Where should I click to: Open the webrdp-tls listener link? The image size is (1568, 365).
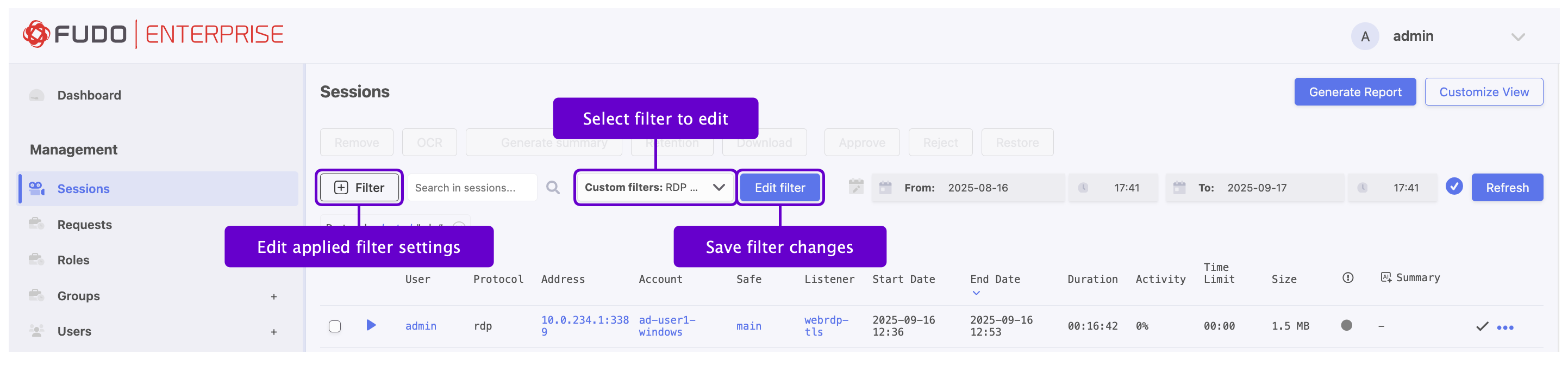826,326
